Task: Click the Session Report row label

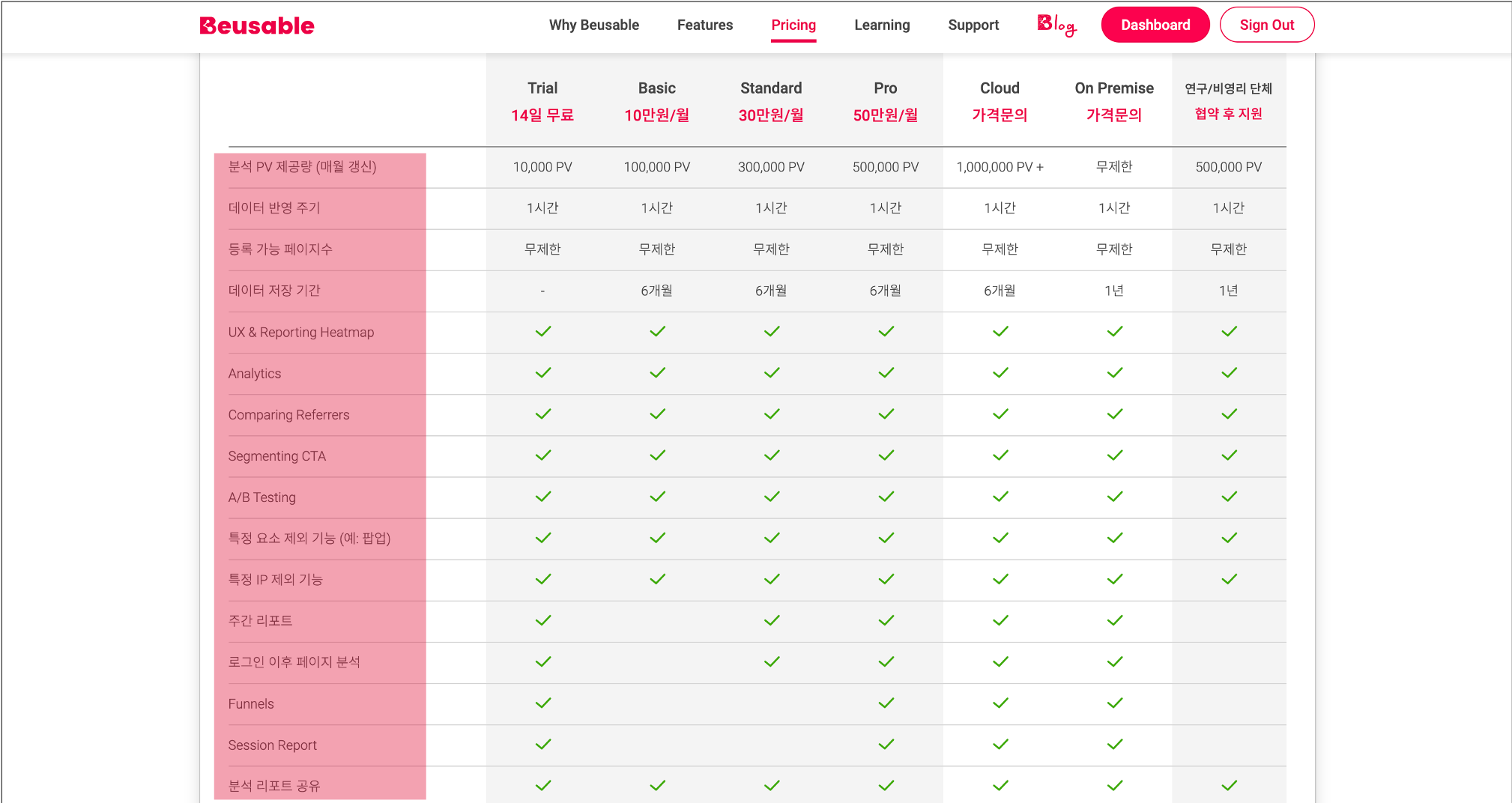Action: tap(273, 745)
